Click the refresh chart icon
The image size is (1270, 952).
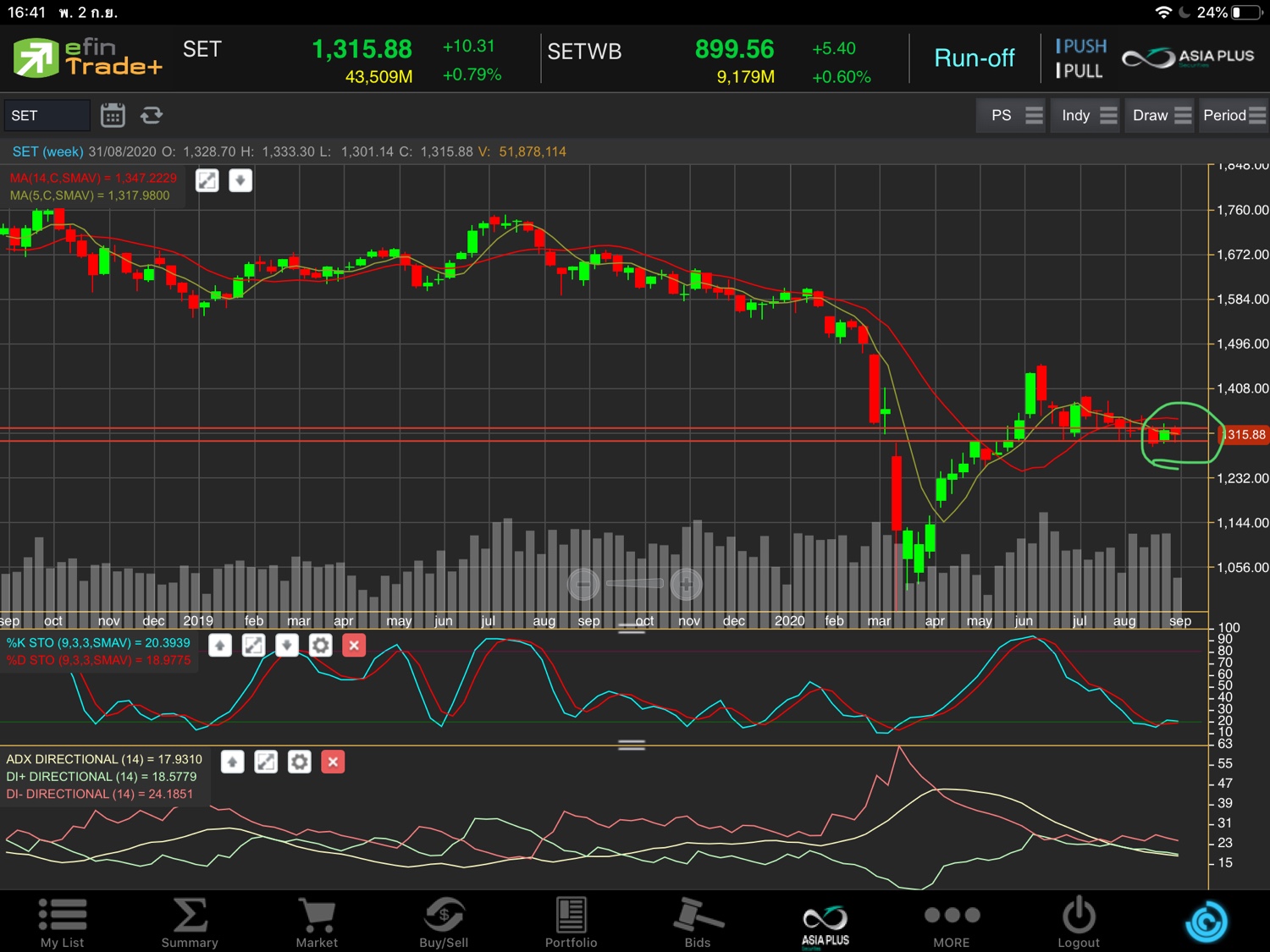[x=152, y=115]
